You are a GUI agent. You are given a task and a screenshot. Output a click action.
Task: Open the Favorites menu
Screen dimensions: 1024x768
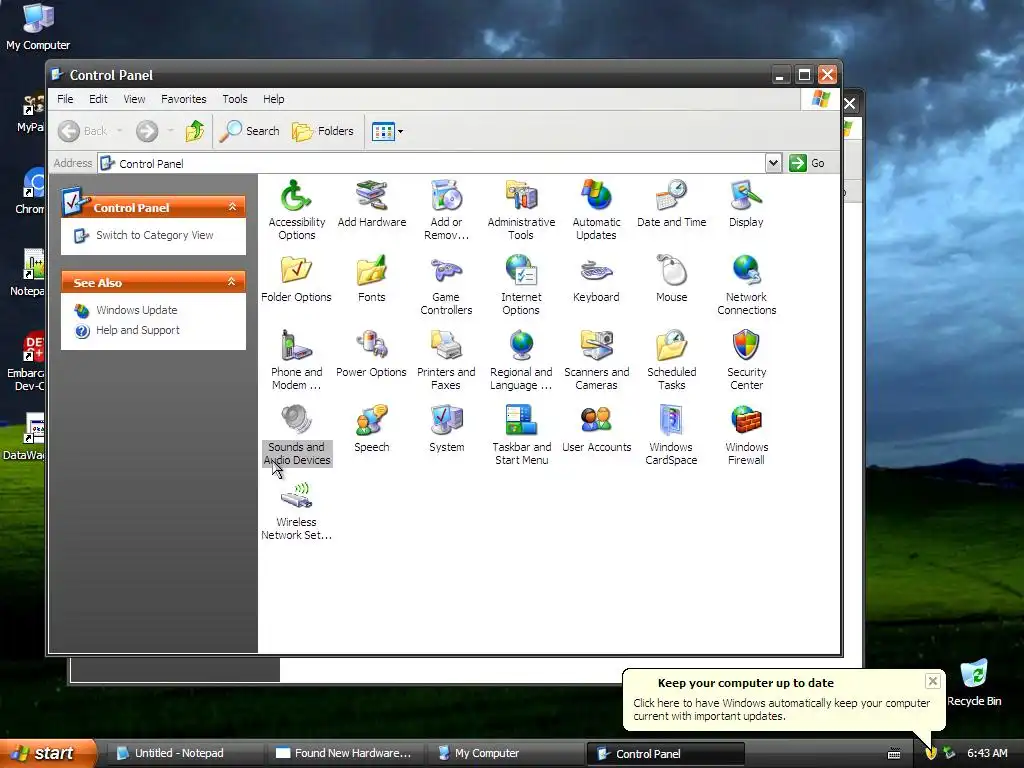pyautogui.click(x=184, y=99)
